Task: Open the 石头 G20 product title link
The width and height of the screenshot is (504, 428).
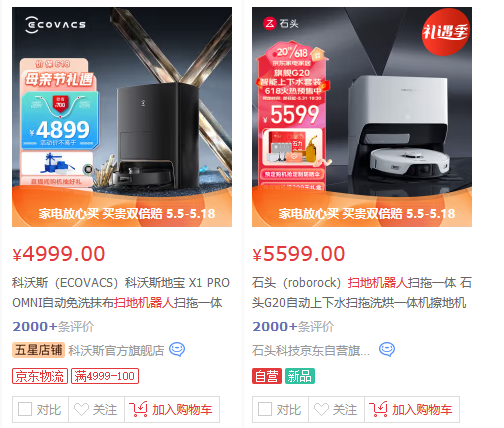Action: [x=362, y=293]
